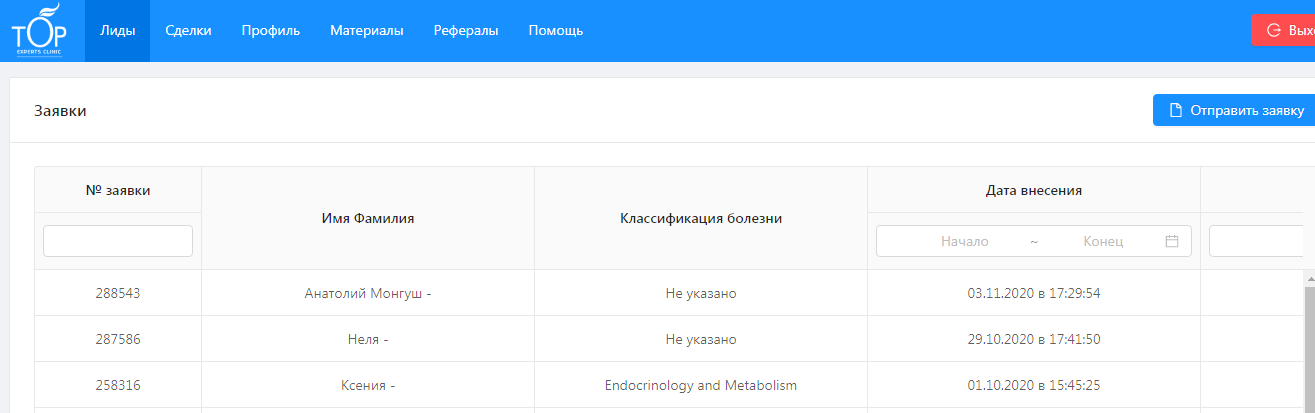This screenshot has height=413, width=1315.
Task: Go to the Профиль page
Action: point(270,31)
